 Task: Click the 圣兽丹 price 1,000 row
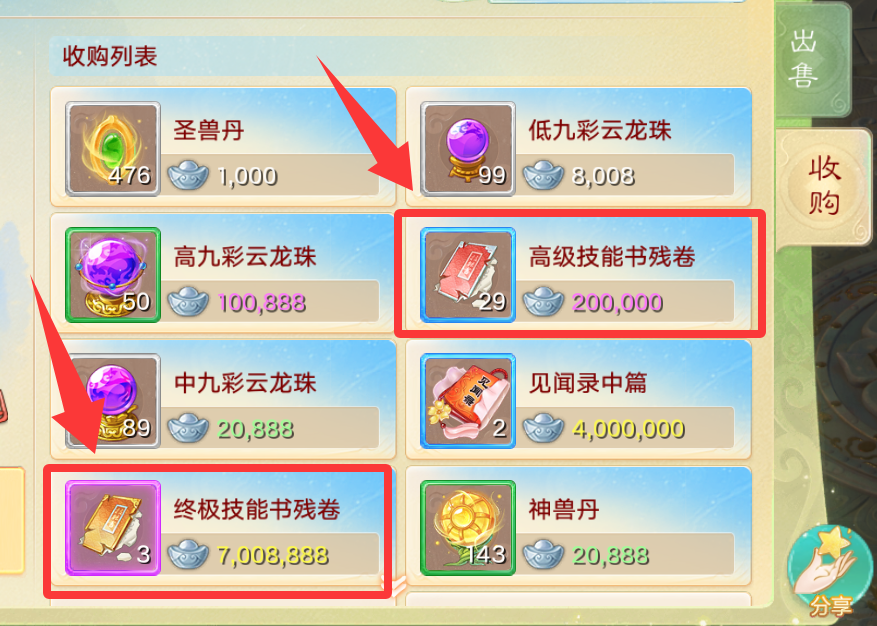[272, 176]
